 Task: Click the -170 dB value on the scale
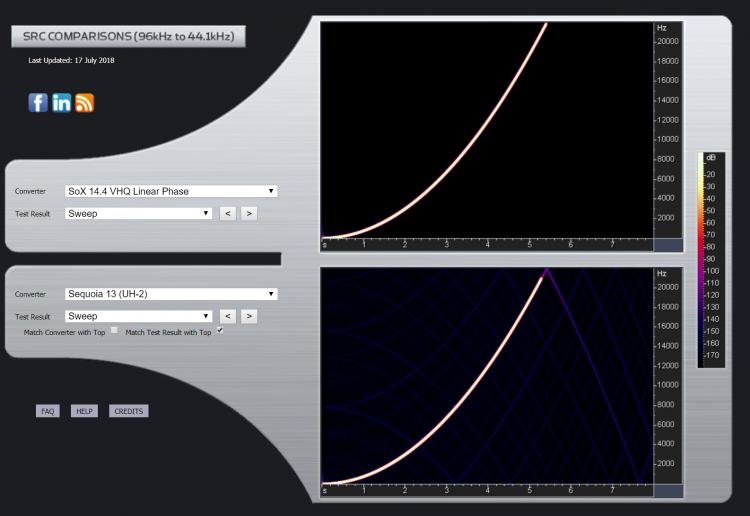click(x=711, y=355)
